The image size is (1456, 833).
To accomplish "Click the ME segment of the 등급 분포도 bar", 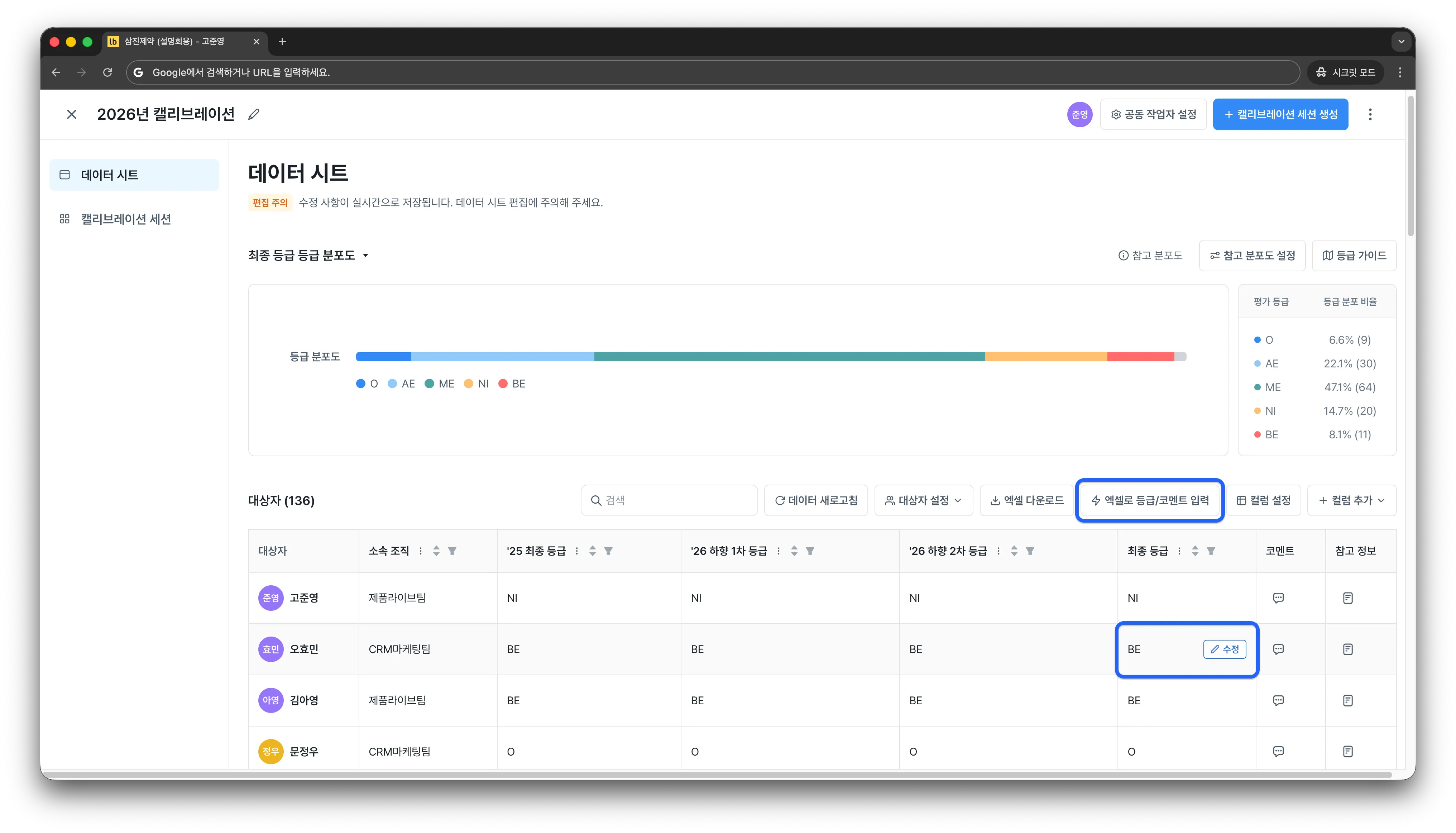I will pyautogui.click(x=789, y=357).
